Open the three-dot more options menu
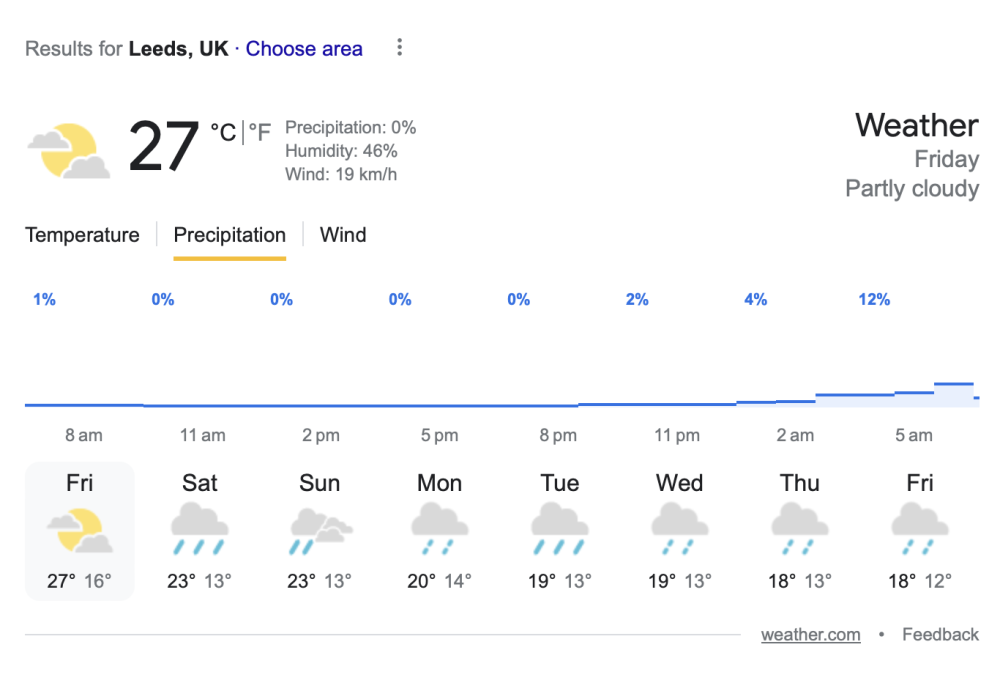The image size is (1000, 683). tap(399, 47)
